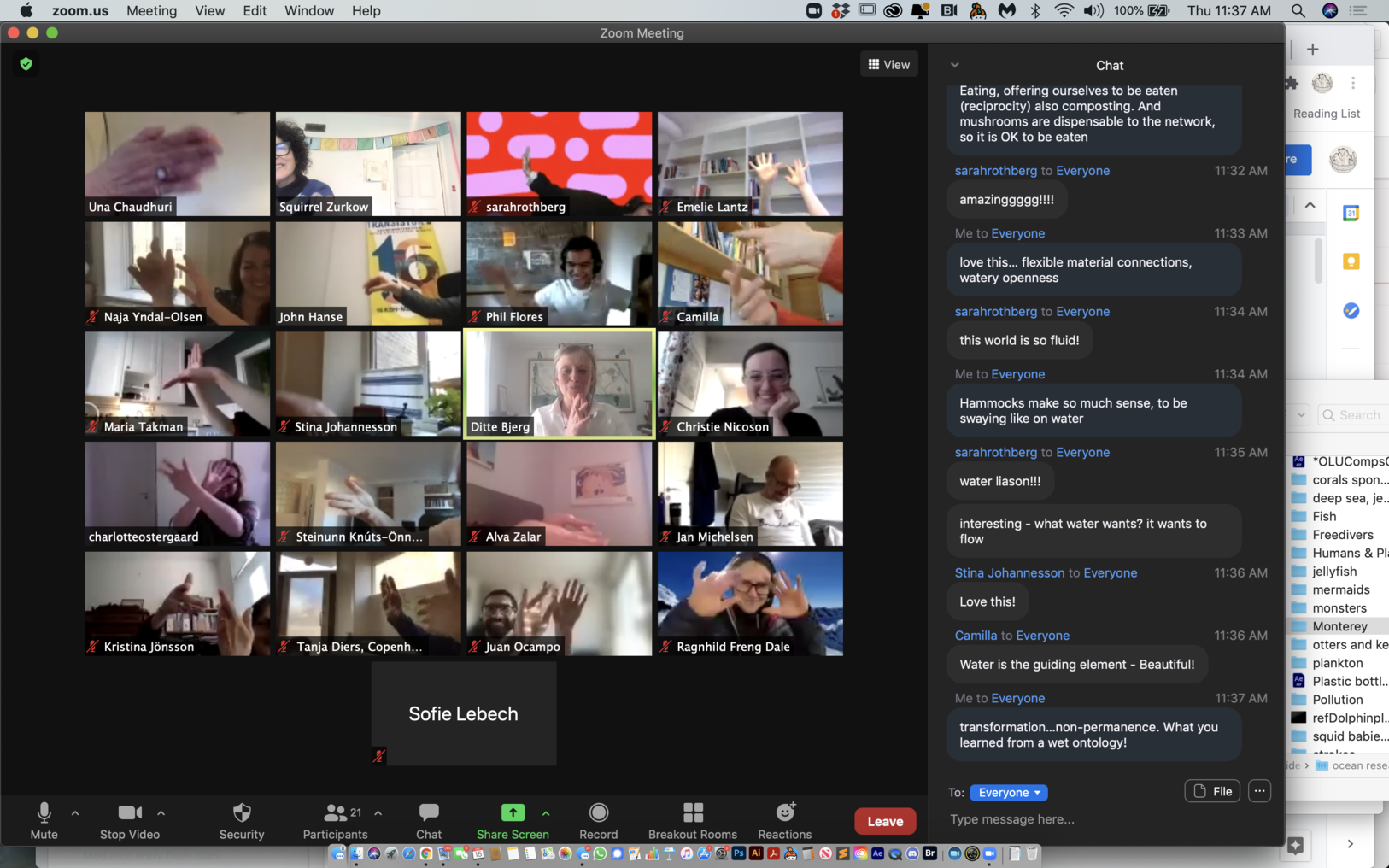The height and width of the screenshot is (868, 1389).
Task: Click the Share Screen icon
Action: tap(513, 812)
